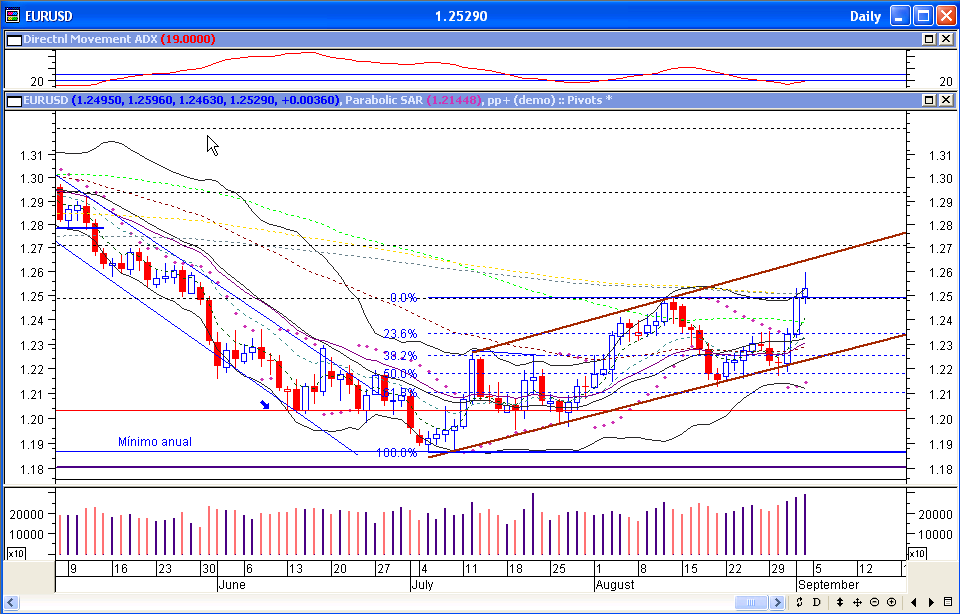This screenshot has width=960, height=614.
Task: Click the pane icon beside Directnl Movement ADX
Action: click(14, 40)
